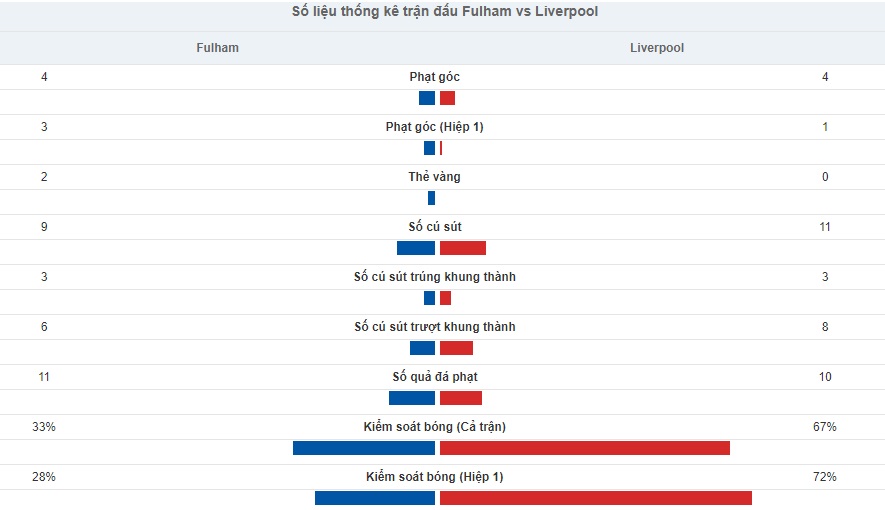This screenshot has width=885, height=510.
Task: Click Fulham's blue yellow-card bar
Action: tap(431, 198)
